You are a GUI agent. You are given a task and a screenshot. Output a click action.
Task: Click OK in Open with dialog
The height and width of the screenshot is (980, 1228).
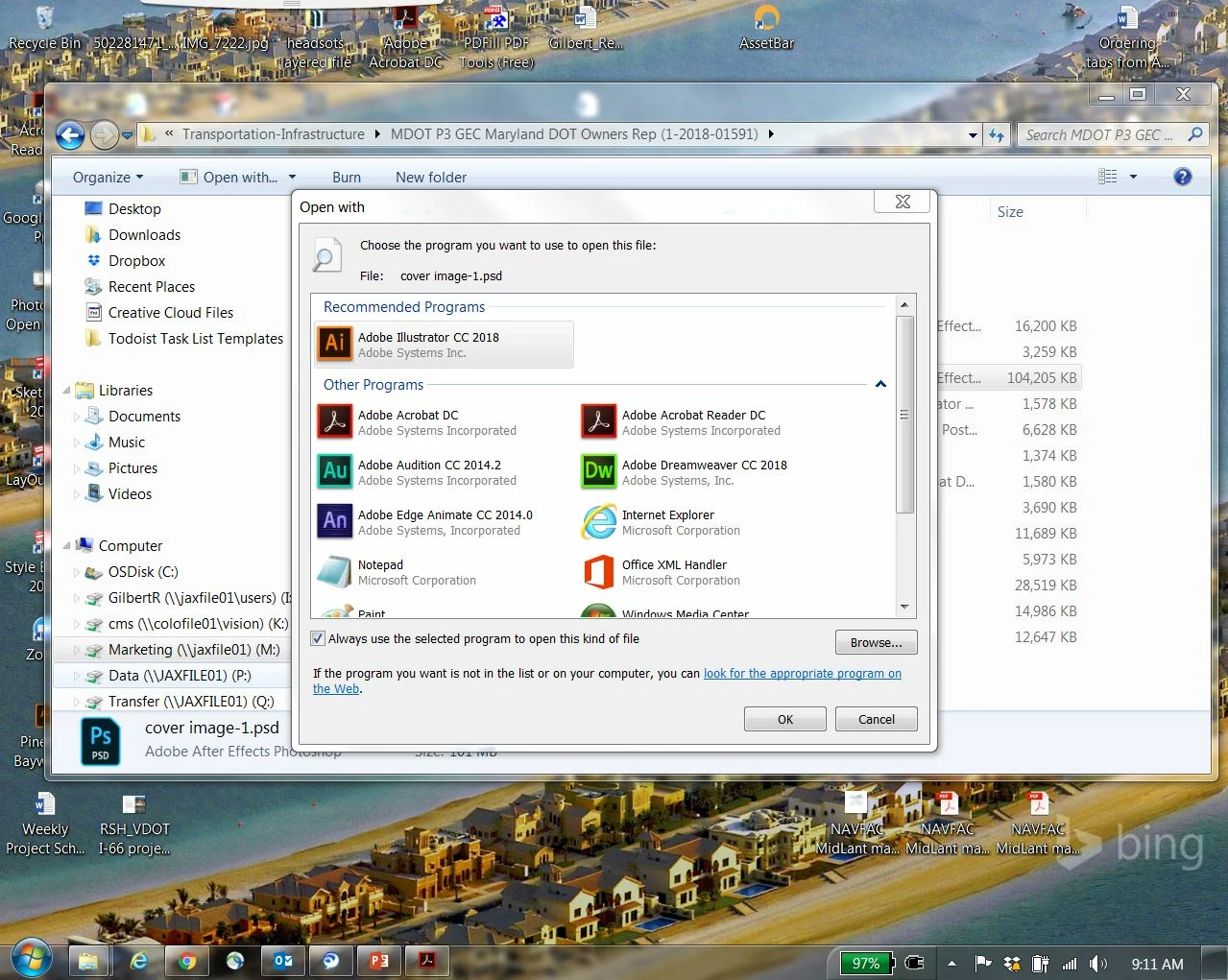click(x=785, y=719)
